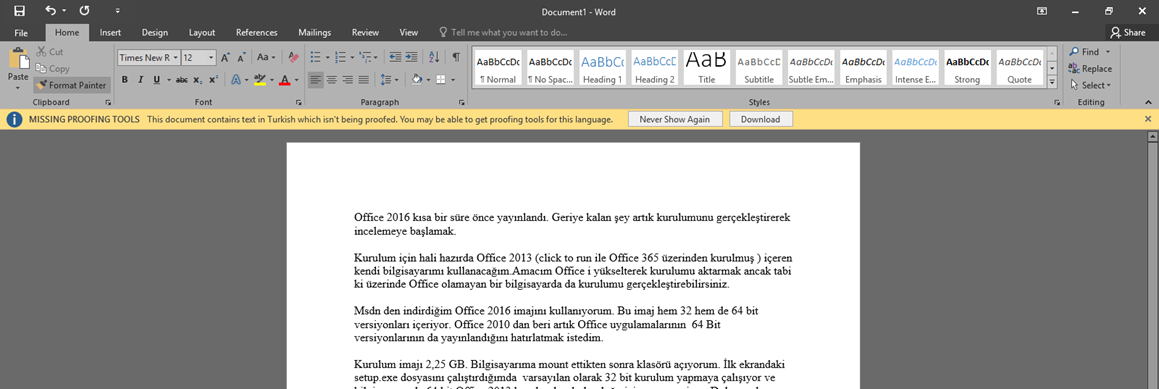Expand the Paste options arrow

(18, 87)
